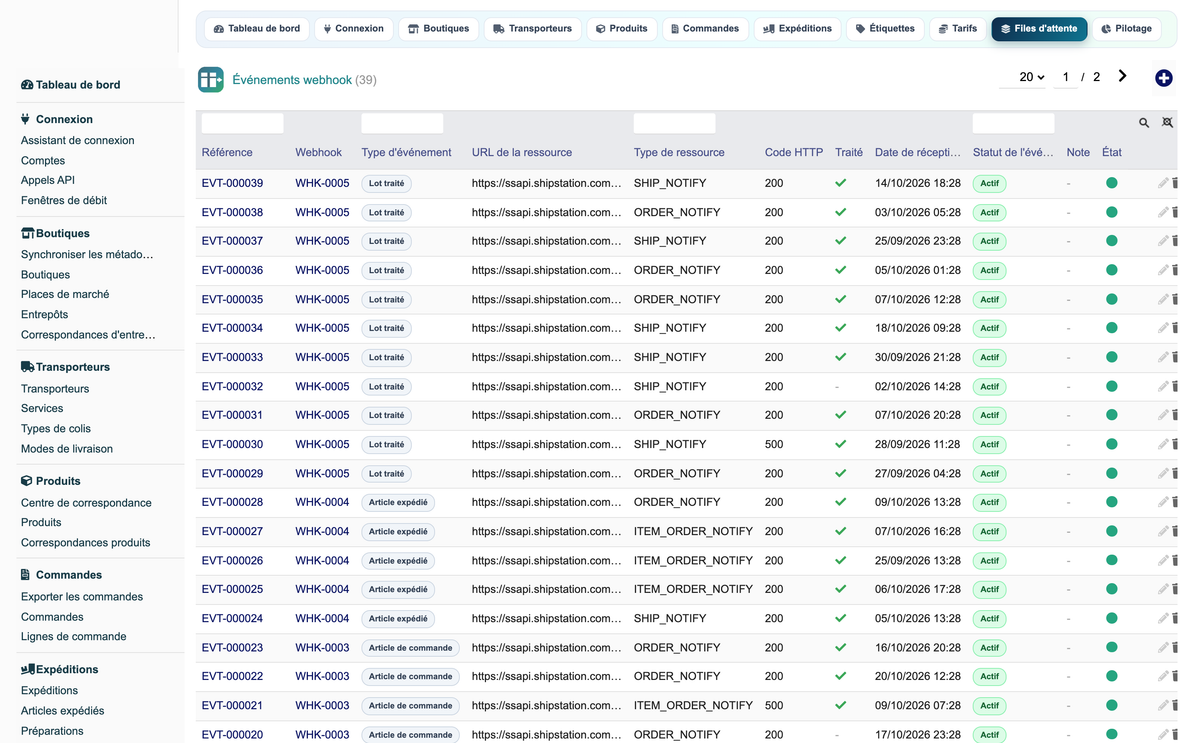Click Actif status badge in EVT-000033 row
1200x743 pixels.
tap(989, 357)
